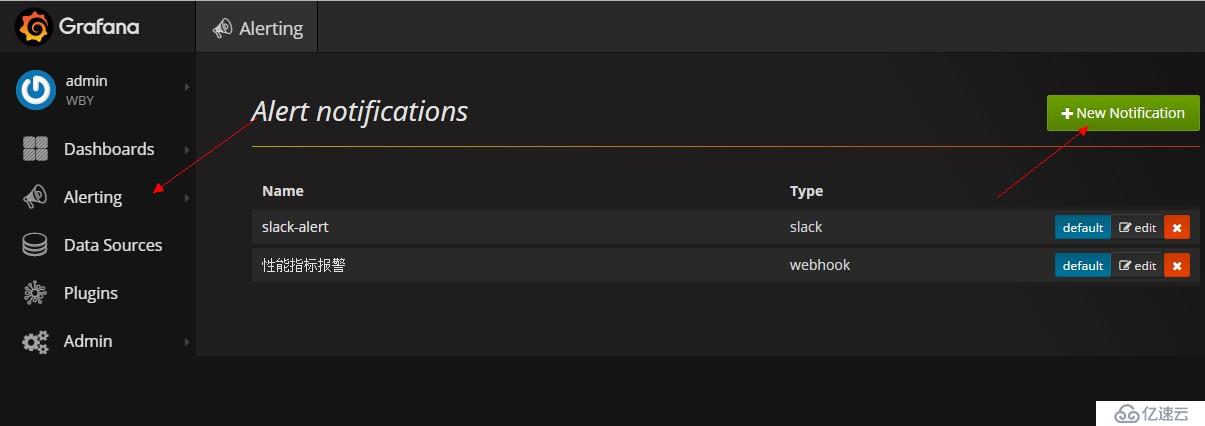Click the Admin gears icon
Image resolution: width=1205 pixels, height=426 pixels.
[x=35, y=341]
